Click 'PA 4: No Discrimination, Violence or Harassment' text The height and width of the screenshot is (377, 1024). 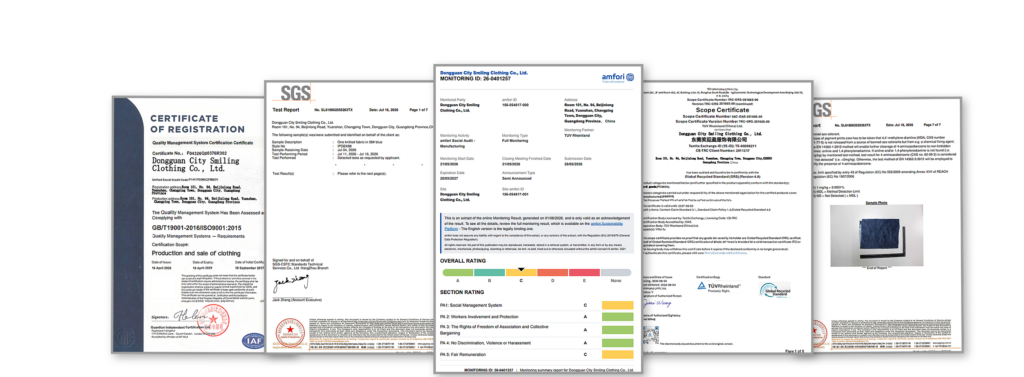coord(485,342)
